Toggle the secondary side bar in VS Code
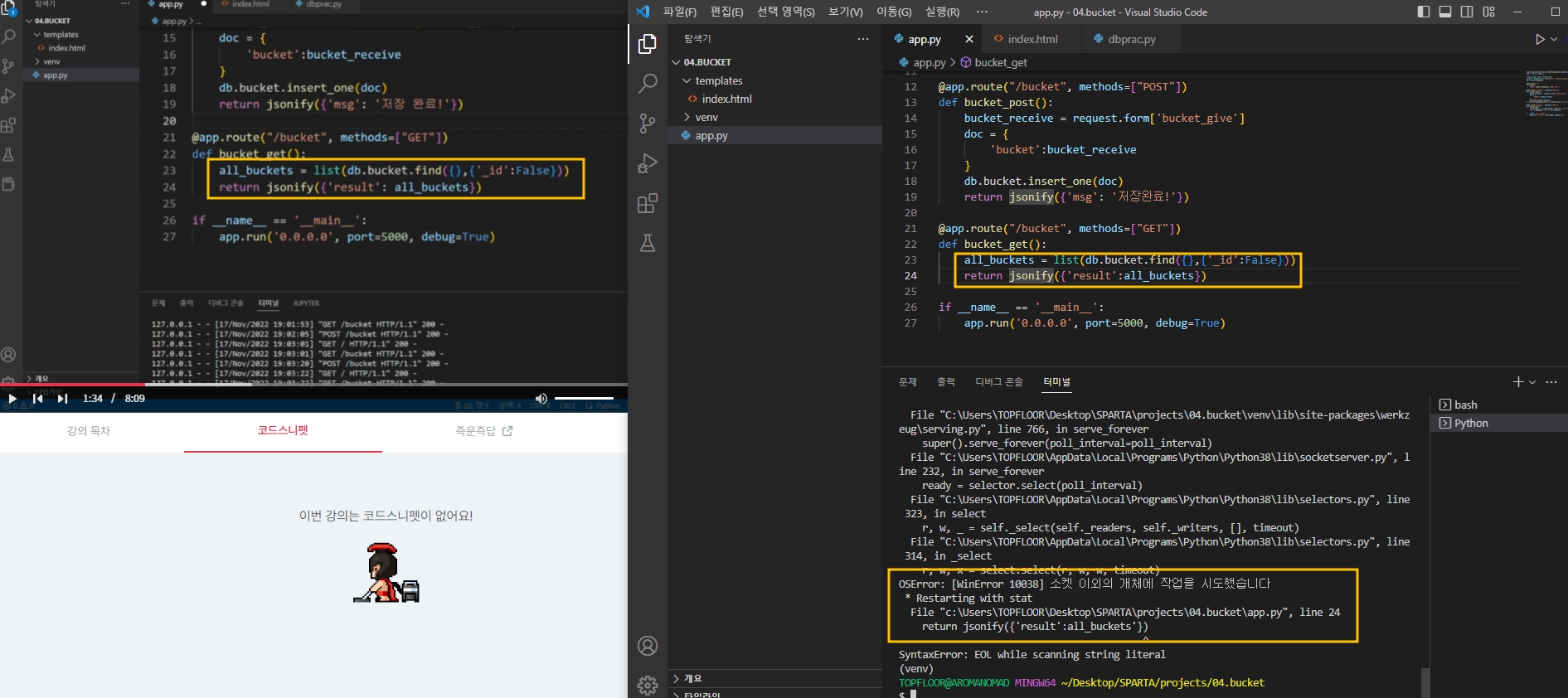 1467,12
